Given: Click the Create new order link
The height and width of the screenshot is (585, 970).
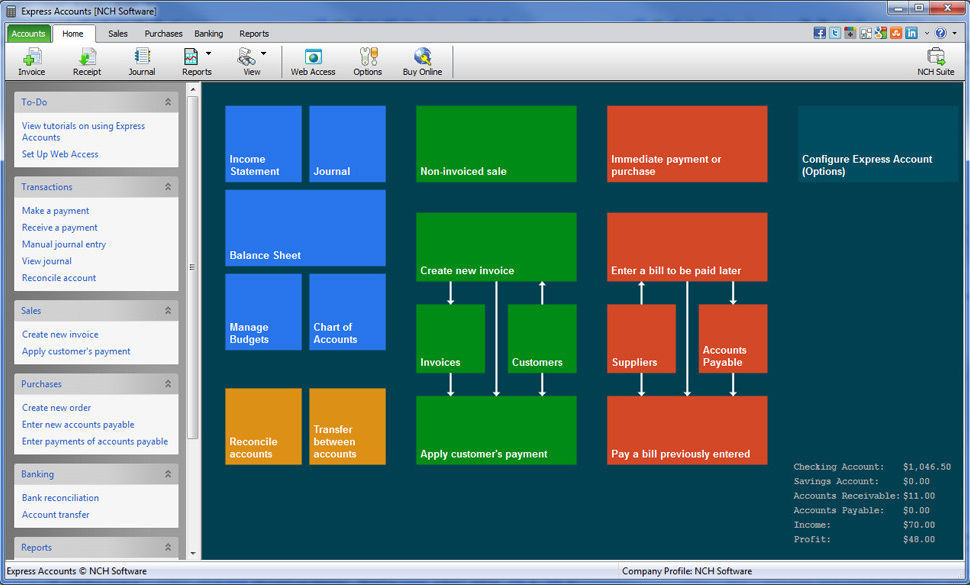Looking at the screenshot, I should [x=56, y=408].
